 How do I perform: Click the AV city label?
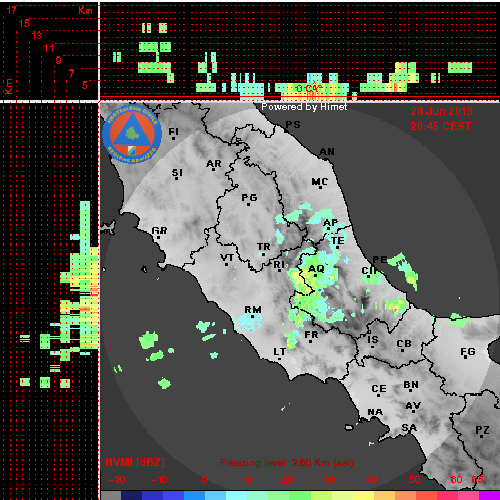tap(413, 406)
